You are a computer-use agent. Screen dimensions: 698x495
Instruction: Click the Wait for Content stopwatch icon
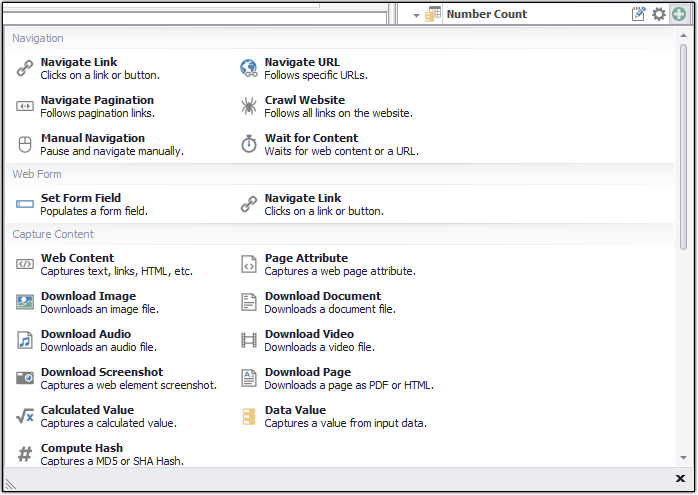249,144
